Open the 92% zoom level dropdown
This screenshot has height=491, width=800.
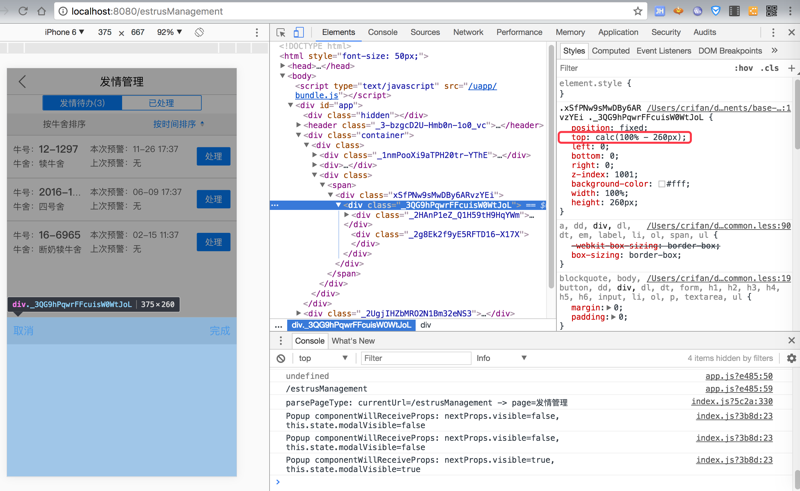170,32
